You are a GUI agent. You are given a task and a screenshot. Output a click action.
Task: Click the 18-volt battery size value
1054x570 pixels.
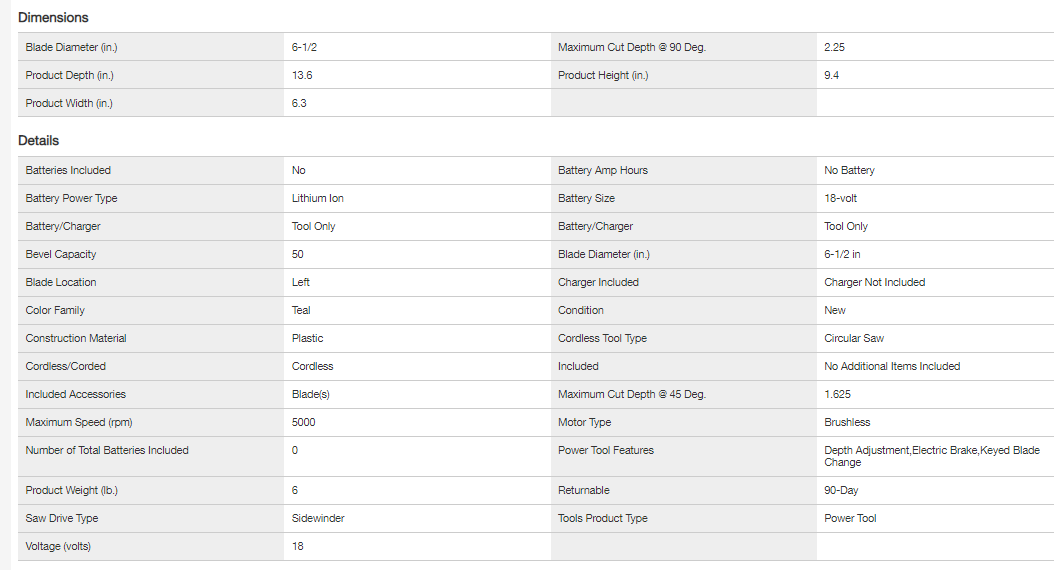tap(845, 198)
